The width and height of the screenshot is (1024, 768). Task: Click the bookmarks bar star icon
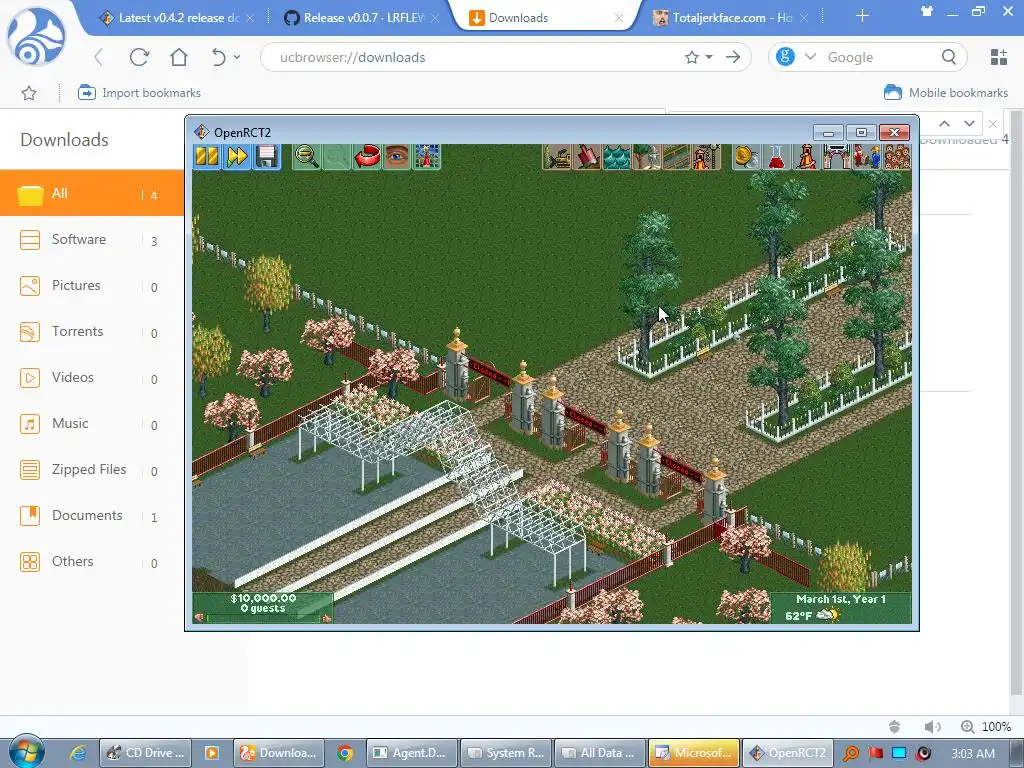(x=29, y=93)
